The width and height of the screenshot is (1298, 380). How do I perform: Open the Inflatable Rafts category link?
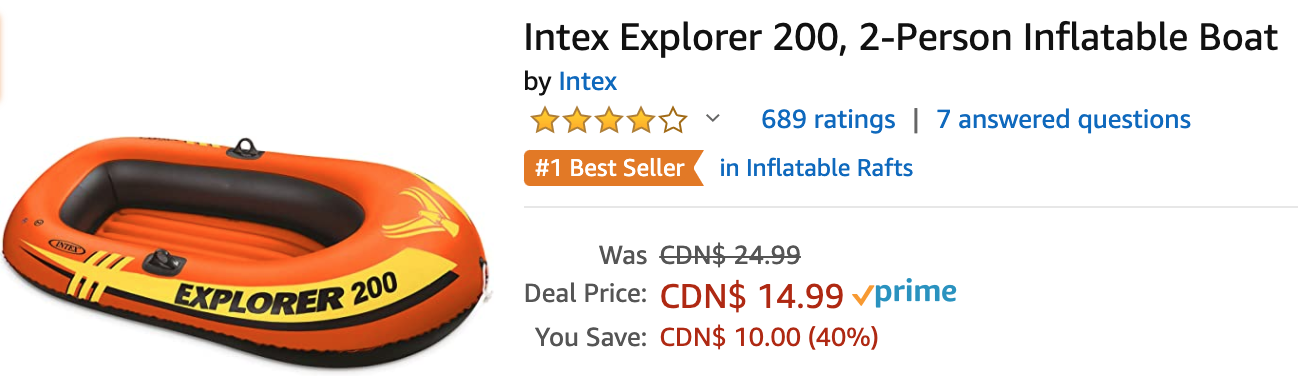click(x=816, y=168)
